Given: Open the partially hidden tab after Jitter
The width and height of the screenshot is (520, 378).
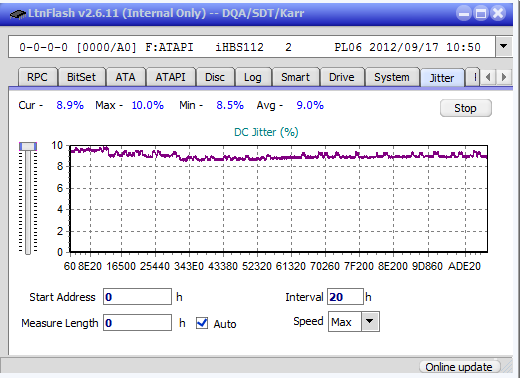Looking at the screenshot, I should click(x=473, y=77).
